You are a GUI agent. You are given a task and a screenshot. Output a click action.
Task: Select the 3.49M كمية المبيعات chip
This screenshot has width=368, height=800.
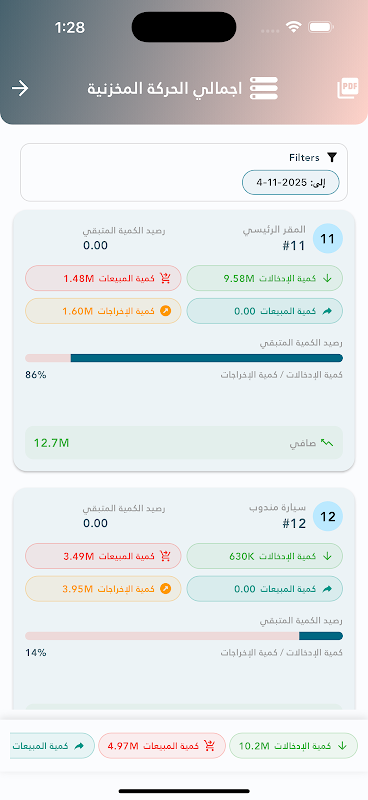coord(103,556)
